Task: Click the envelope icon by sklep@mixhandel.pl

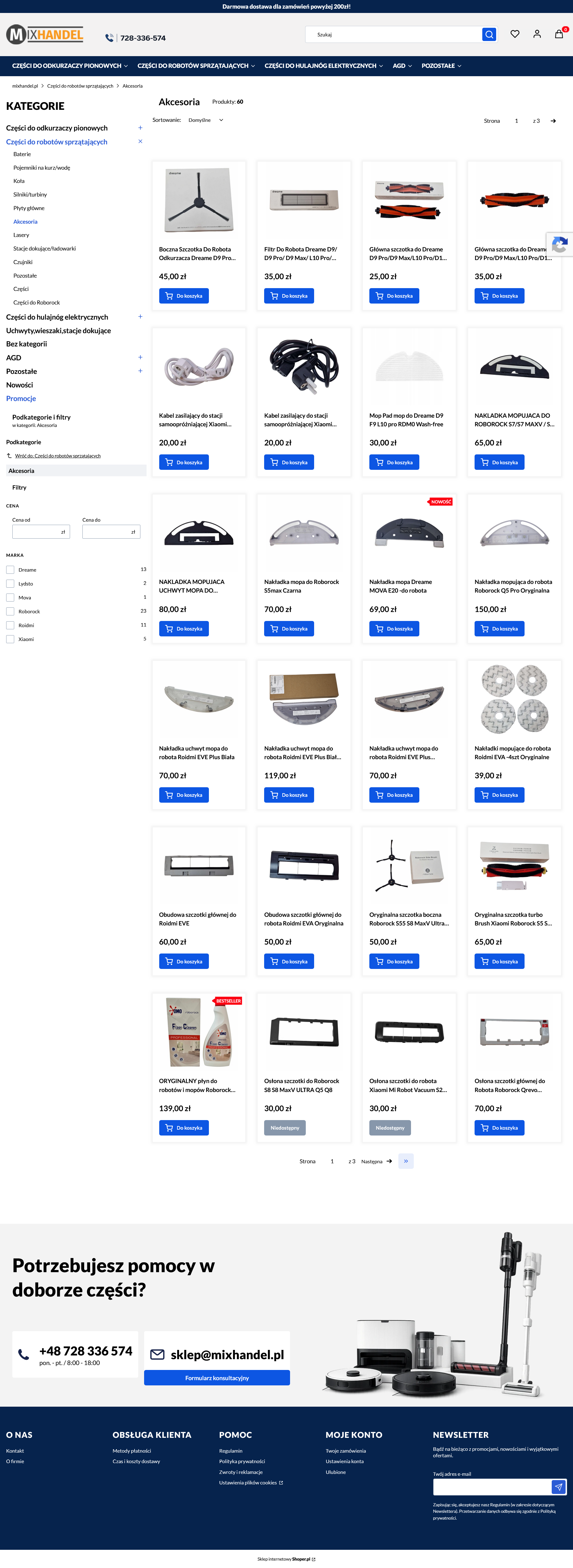Action: pyautogui.click(x=157, y=1354)
